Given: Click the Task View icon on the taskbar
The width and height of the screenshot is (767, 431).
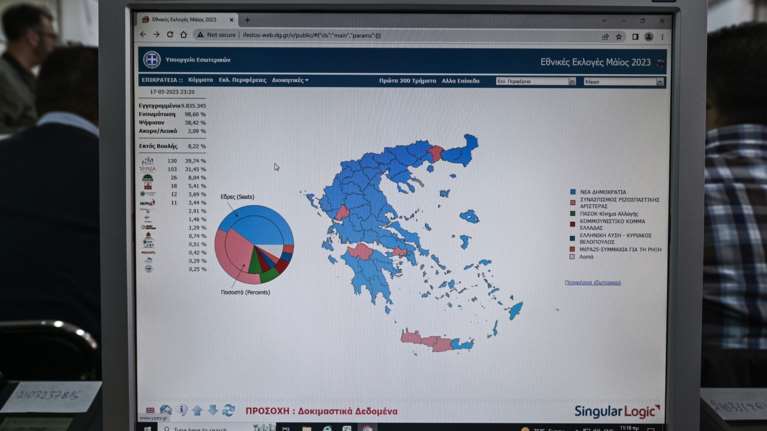Looking at the screenshot, I should point(287,429).
